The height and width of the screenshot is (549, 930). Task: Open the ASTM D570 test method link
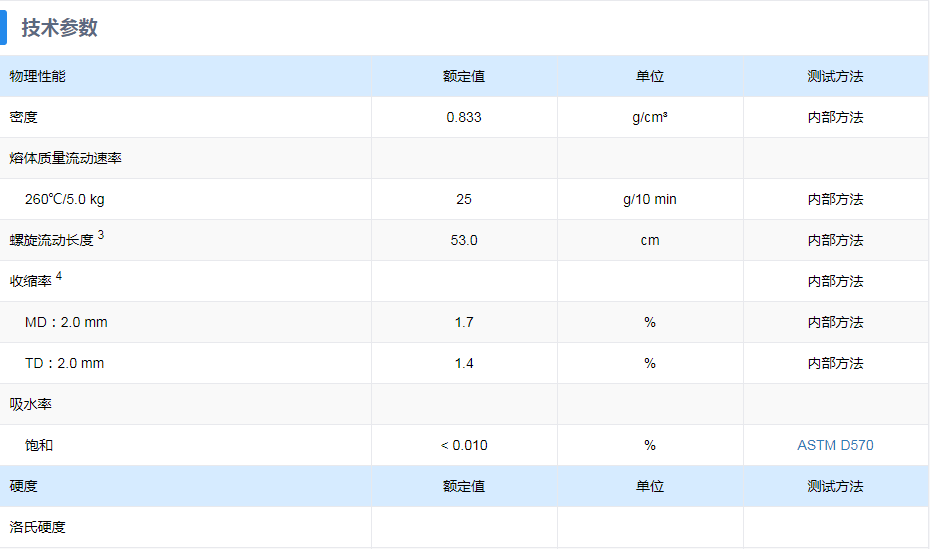[x=835, y=445]
